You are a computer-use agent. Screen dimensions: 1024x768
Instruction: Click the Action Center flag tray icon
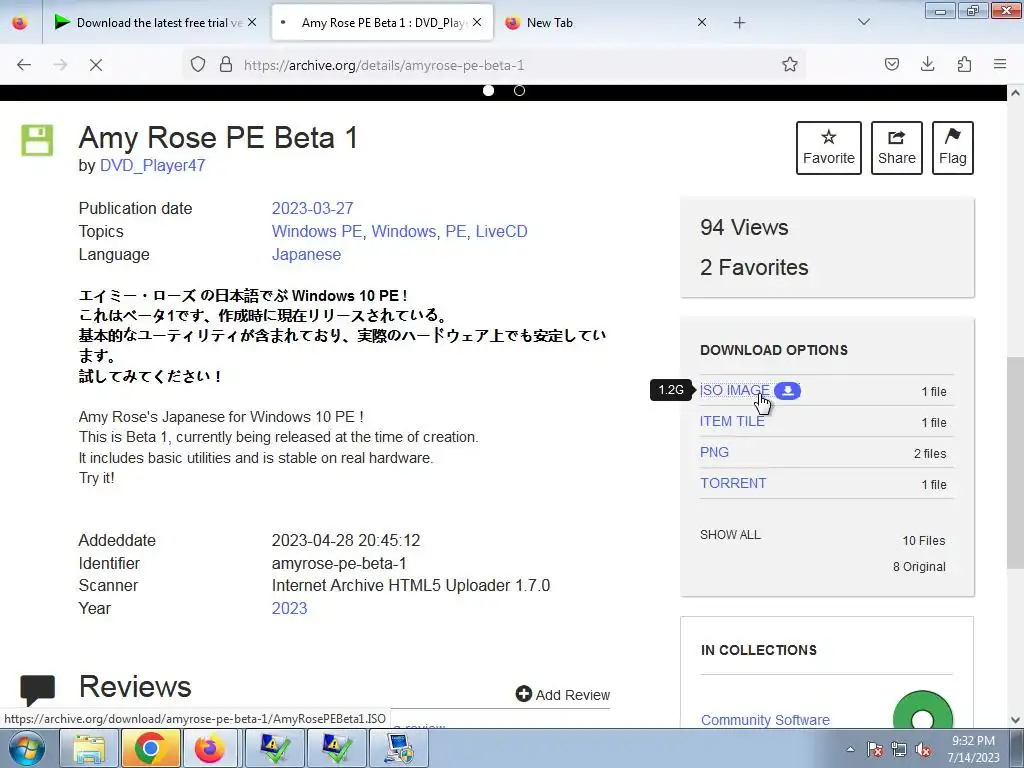pyautogui.click(x=875, y=749)
